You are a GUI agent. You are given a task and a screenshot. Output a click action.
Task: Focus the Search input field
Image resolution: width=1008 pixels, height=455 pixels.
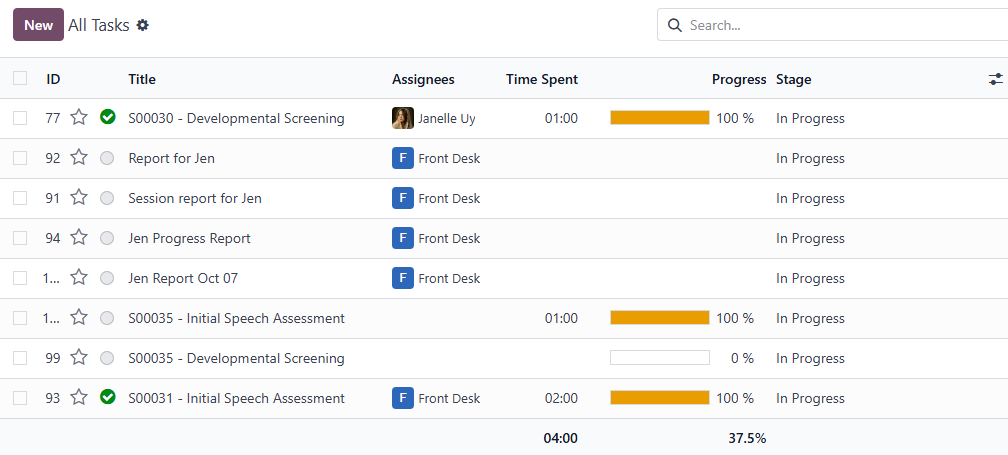[840, 25]
